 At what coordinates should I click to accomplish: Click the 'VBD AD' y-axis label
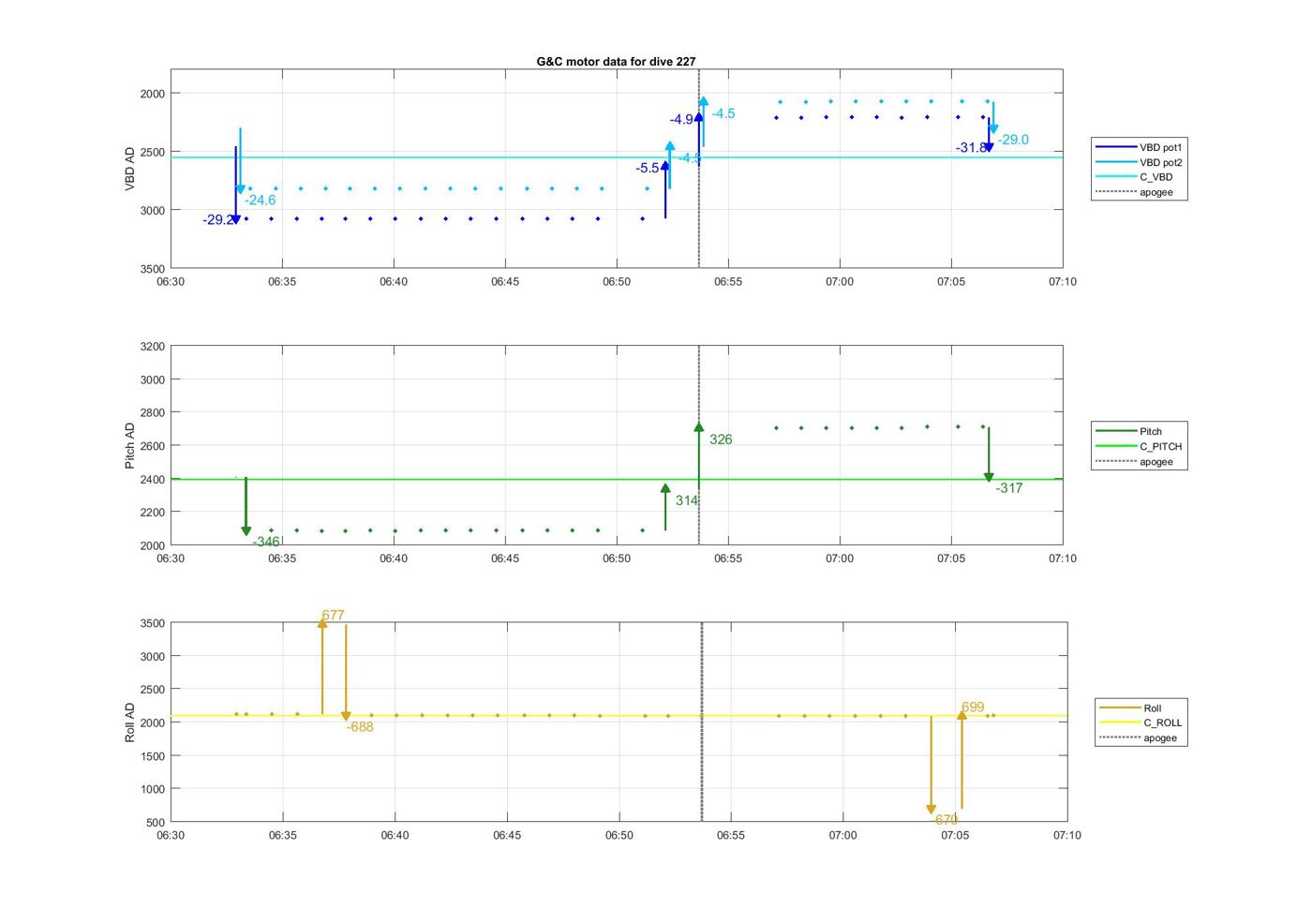[x=130, y=169]
